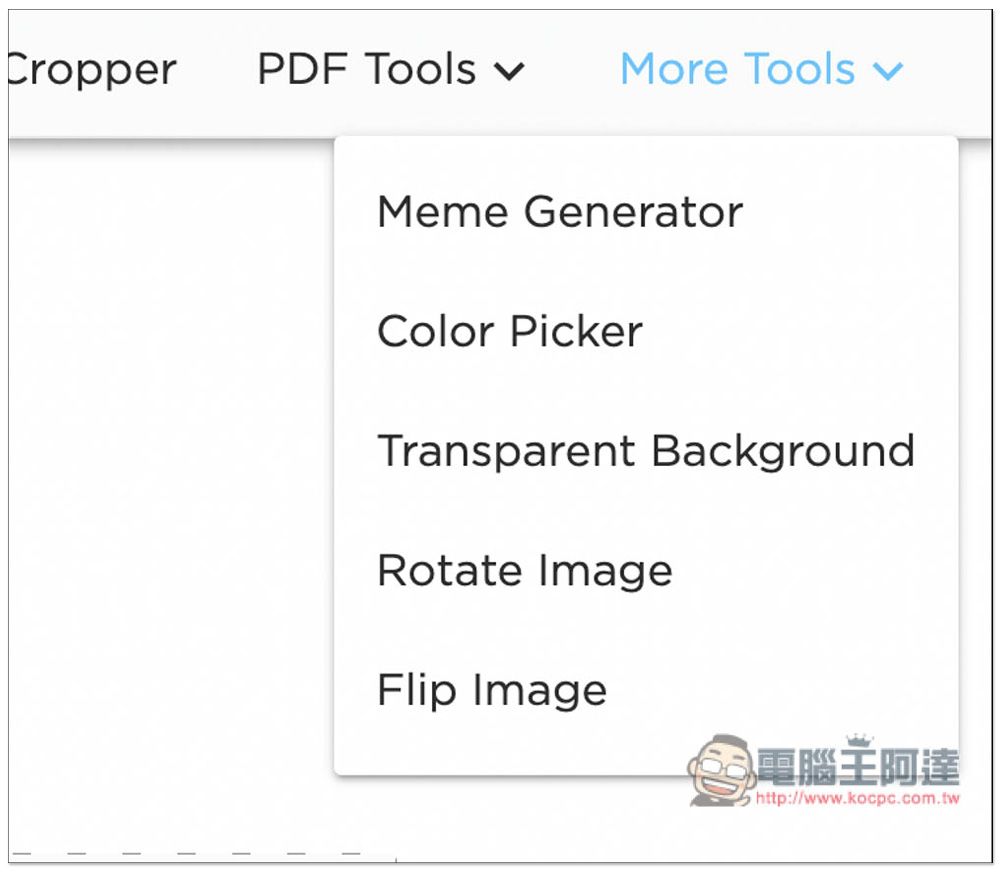
Task: Click the 電腦王阿達 watermark text logo
Action: (x=858, y=767)
